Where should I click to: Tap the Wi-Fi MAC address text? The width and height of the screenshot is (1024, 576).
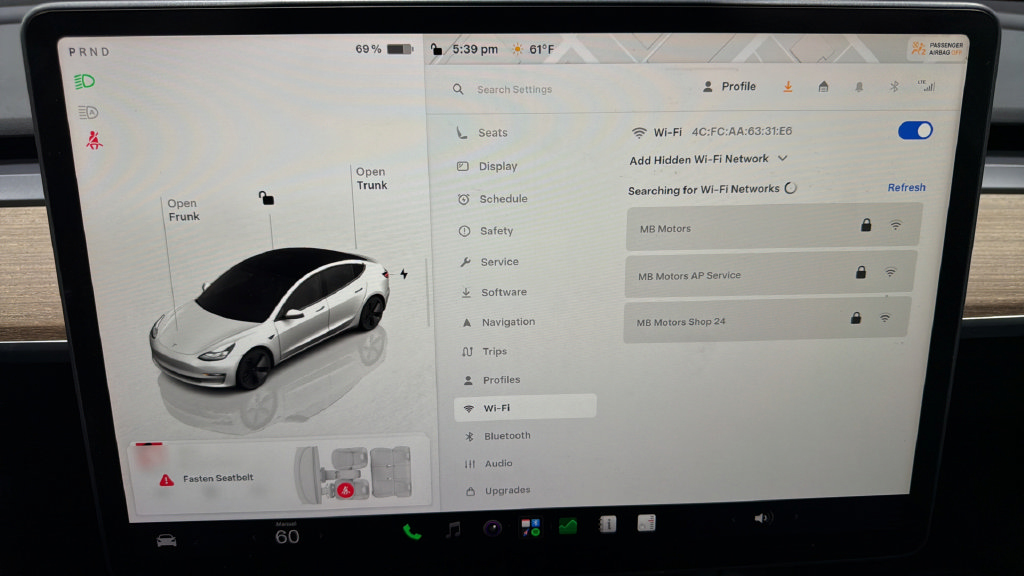coord(741,131)
